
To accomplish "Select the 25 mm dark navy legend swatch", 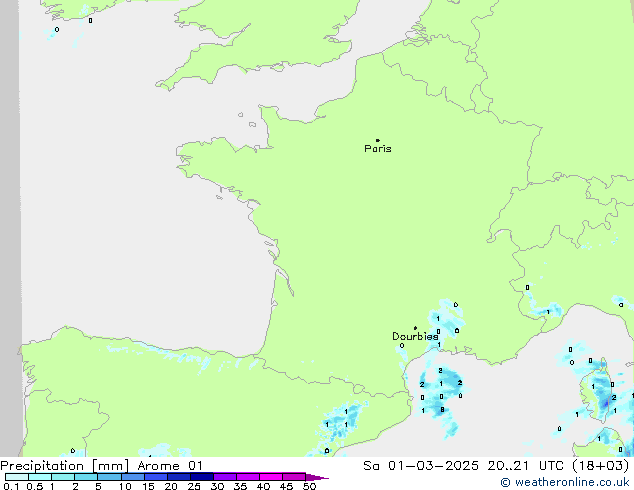I will coord(202,477).
